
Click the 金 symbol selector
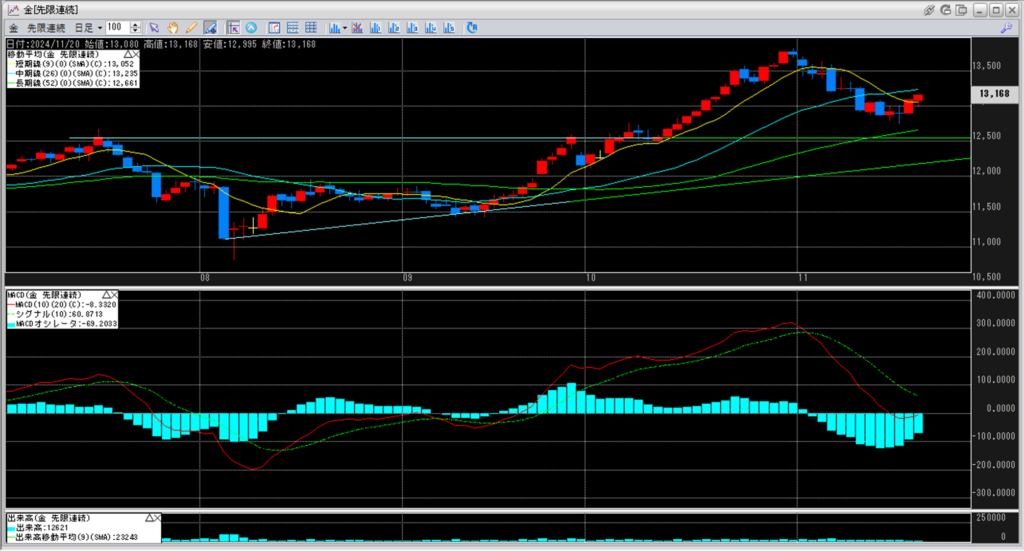[x=13, y=27]
